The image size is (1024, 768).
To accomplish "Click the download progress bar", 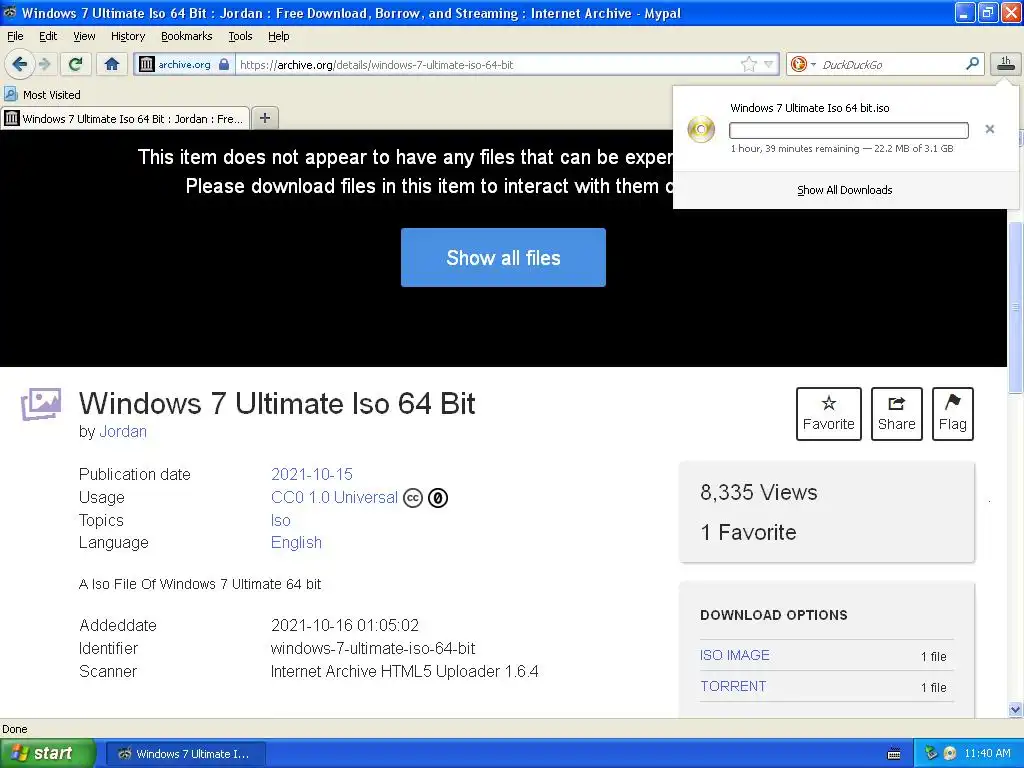I will [x=848, y=130].
